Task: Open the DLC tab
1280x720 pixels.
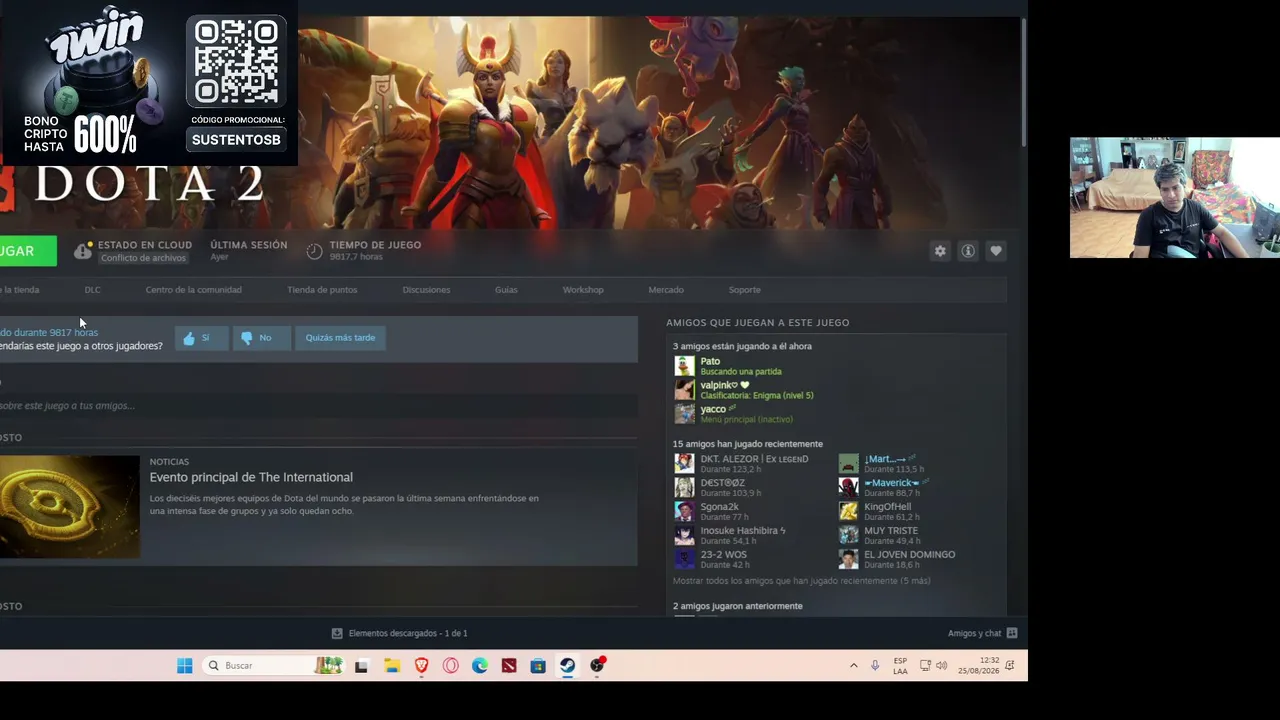Action: pyautogui.click(x=93, y=290)
